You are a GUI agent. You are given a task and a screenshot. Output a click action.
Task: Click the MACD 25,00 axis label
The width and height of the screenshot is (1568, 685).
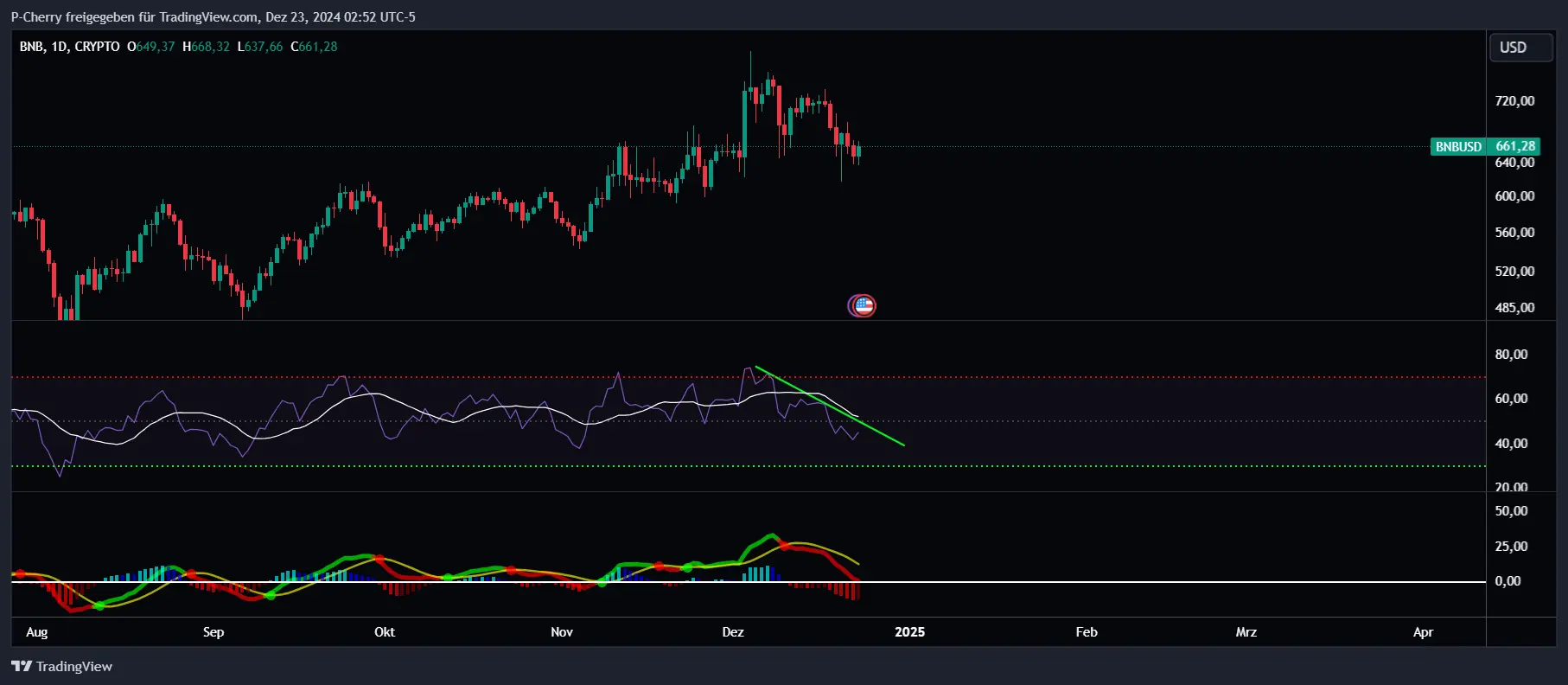point(1511,547)
